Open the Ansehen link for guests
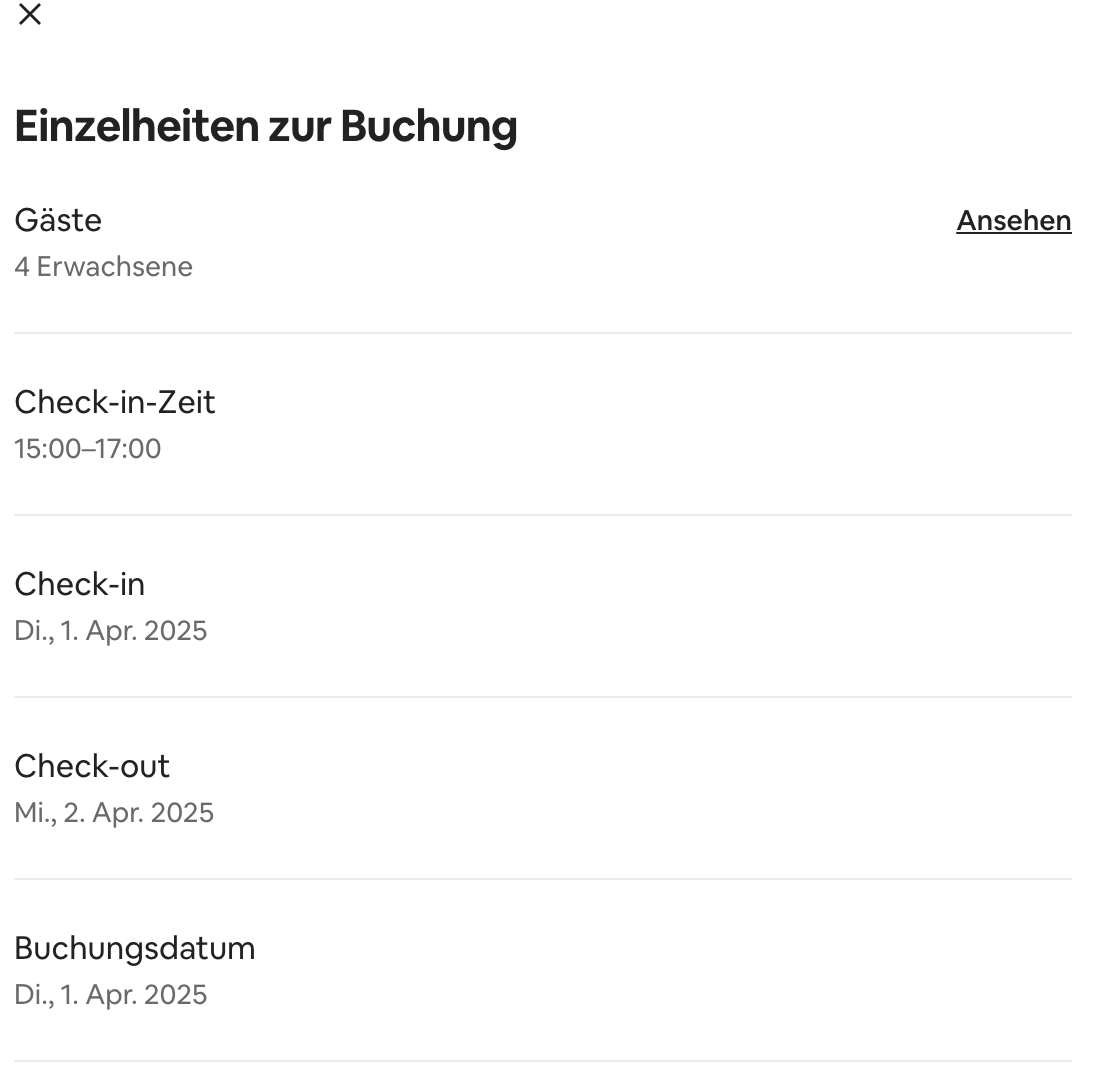Screen dimensions: 1106x1086 point(1013,221)
